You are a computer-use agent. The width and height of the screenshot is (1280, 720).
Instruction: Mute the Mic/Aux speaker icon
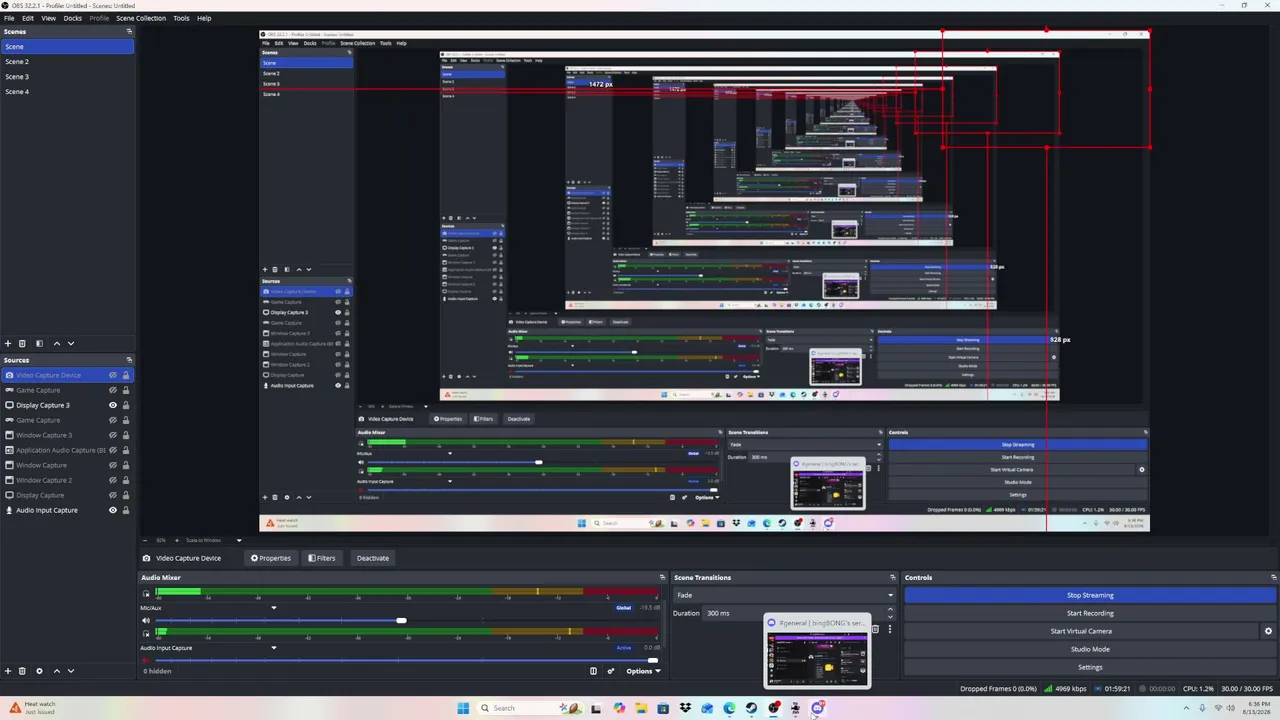[x=146, y=620]
